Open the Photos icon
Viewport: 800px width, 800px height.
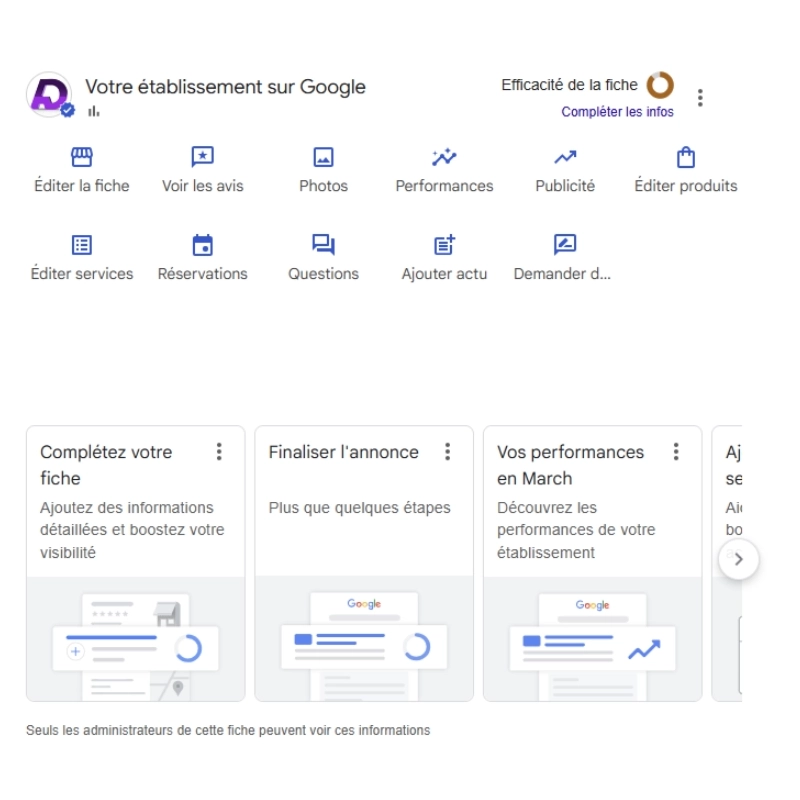coord(323,157)
